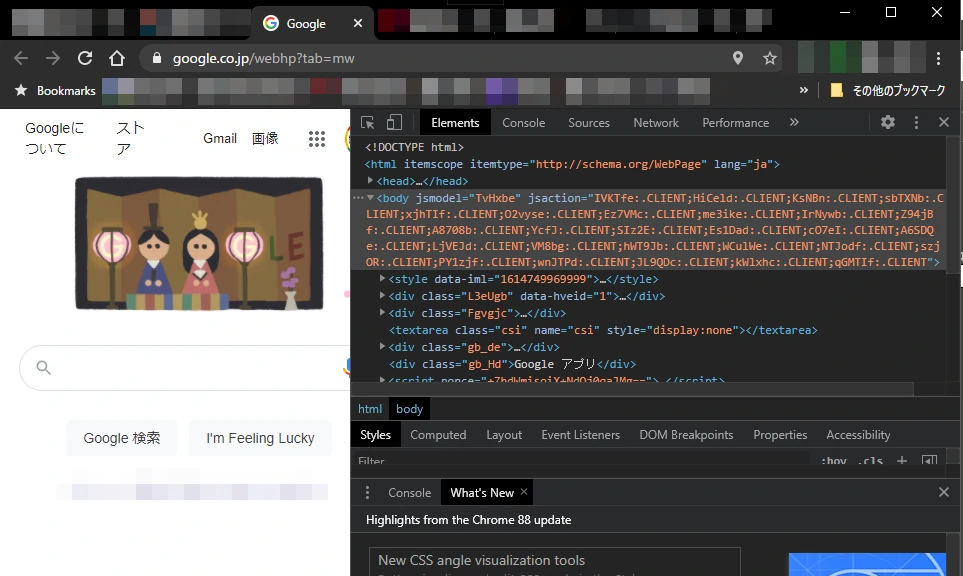Activate the inspect element picker tool
The image size is (963, 576).
[368, 122]
